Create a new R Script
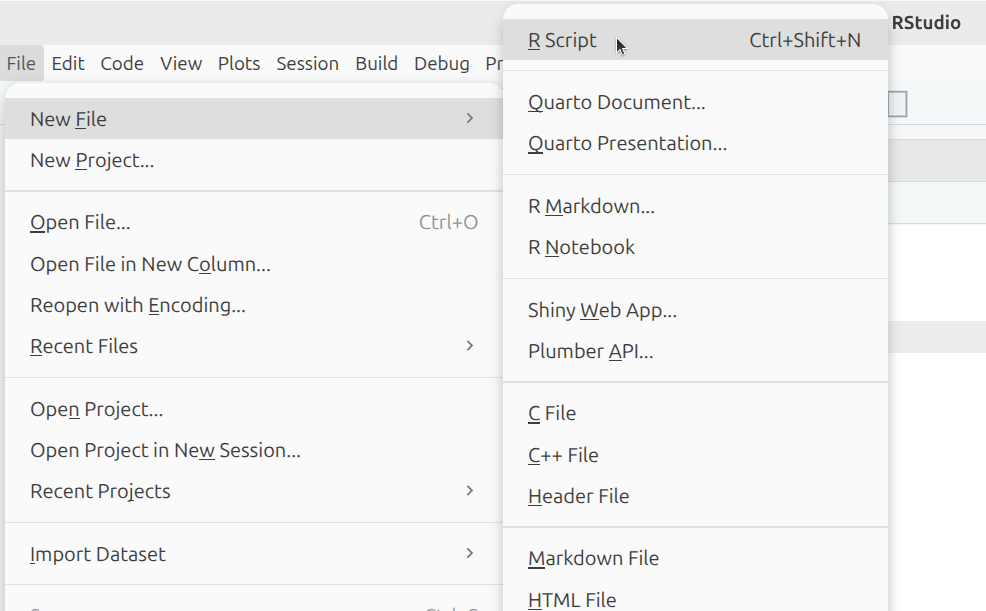 tap(695, 40)
